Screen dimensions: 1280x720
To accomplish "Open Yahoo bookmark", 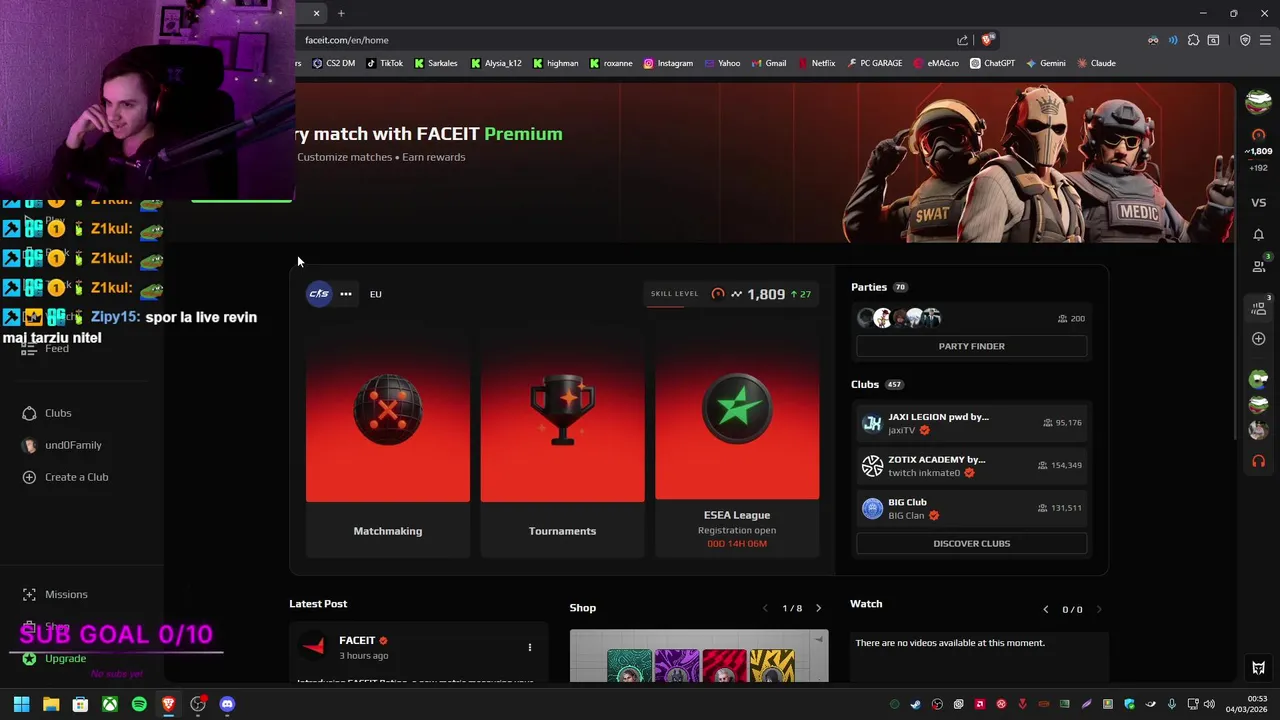I will click(722, 63).
